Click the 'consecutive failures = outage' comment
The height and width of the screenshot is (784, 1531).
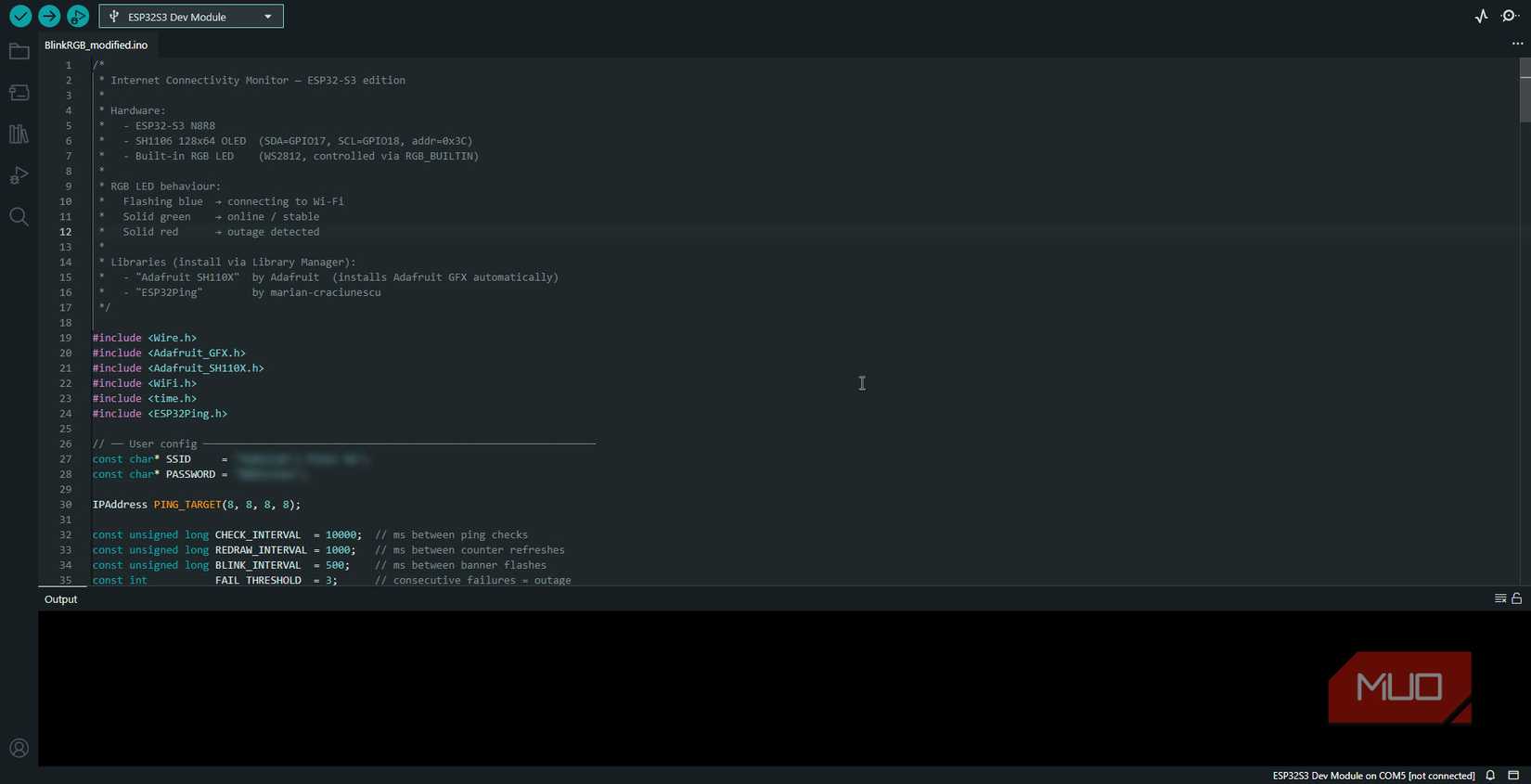[x=473, y=580]
